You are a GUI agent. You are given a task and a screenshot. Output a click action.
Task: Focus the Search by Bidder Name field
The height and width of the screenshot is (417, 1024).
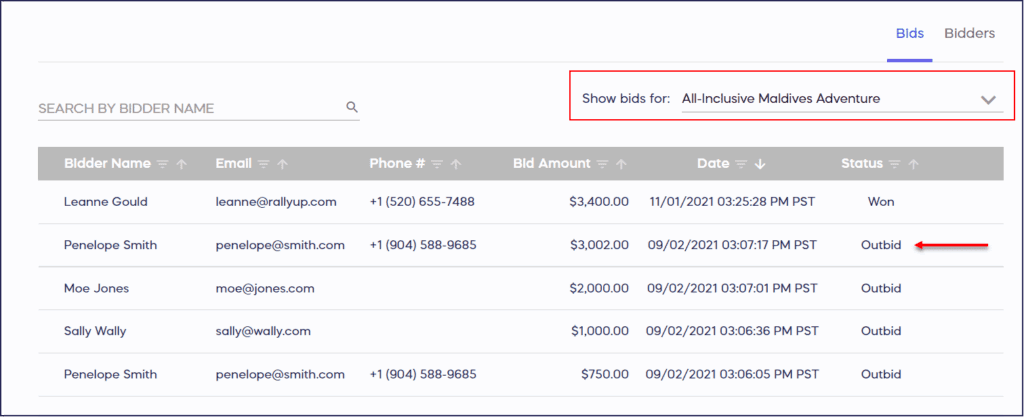[x=190, y=108]
